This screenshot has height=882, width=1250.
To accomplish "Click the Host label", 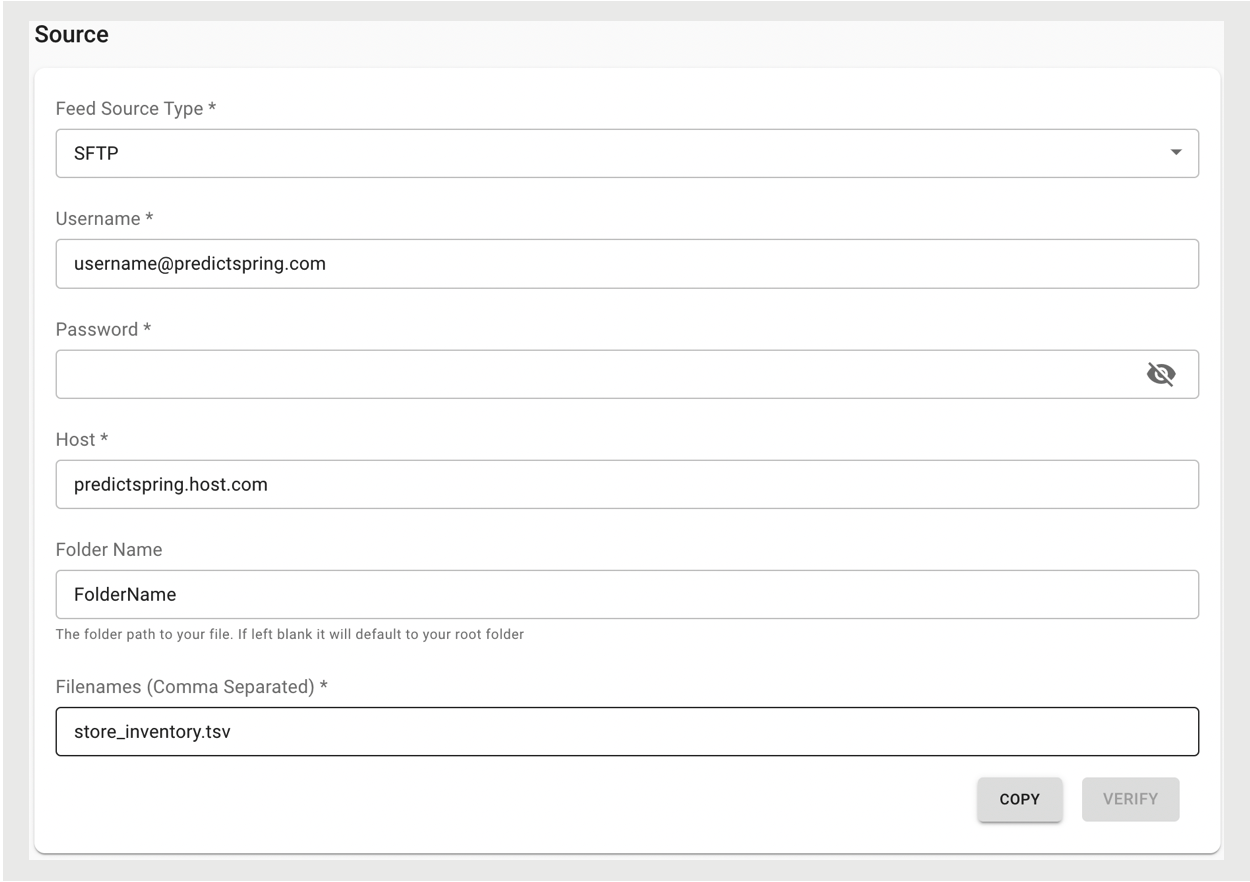I will click(82, 439).
